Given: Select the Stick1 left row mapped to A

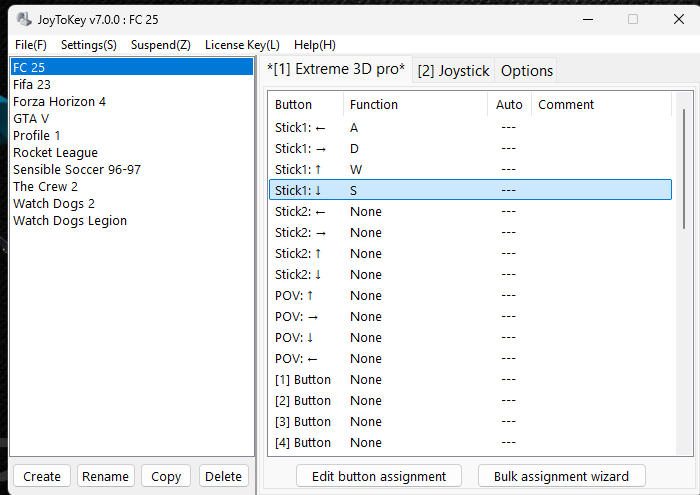Looking at the screenshot, I should (x=471, y=128).
